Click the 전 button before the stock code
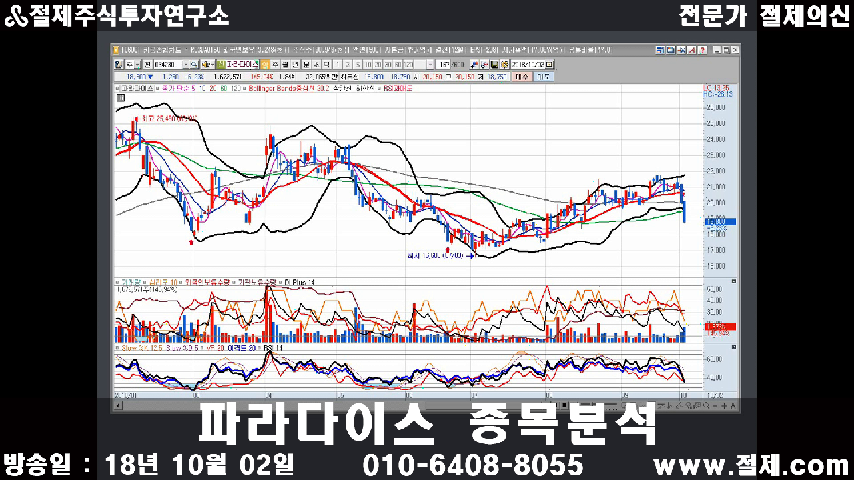Image resolution: width=854 pixels, height=480 pixels. (x=147, y=64)
